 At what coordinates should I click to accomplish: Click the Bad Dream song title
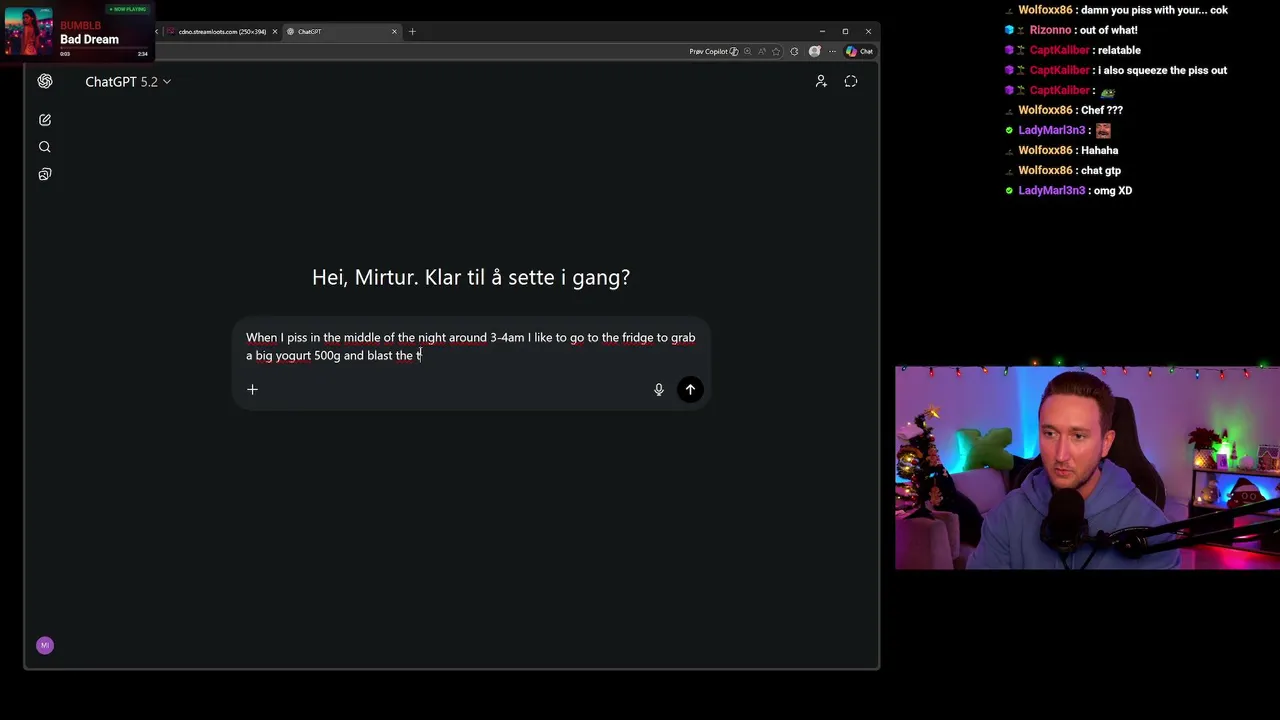pos(89,40)
